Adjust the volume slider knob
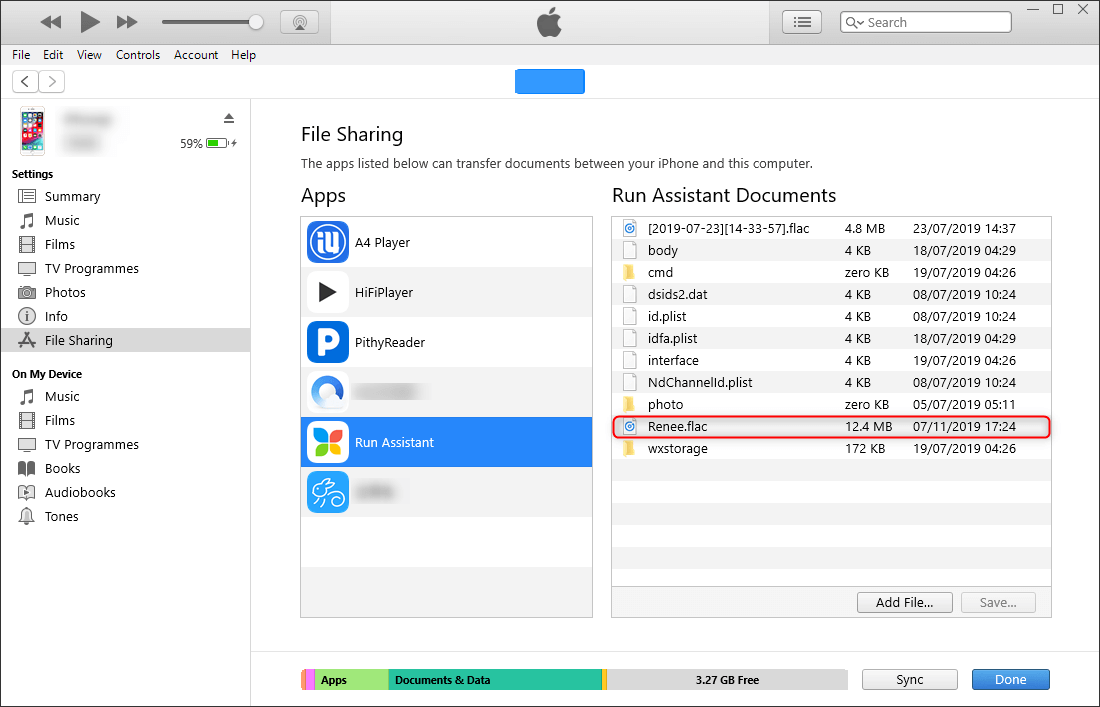Screen dimensions: 1100x707 (256, 22)
